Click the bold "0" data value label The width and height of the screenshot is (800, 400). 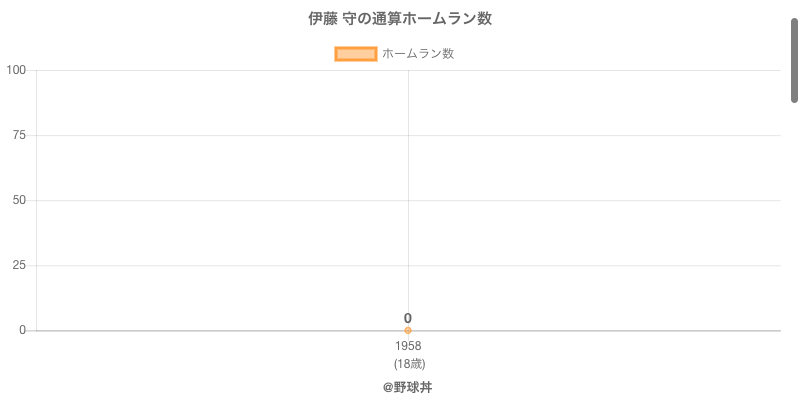[x=408, y=318]
